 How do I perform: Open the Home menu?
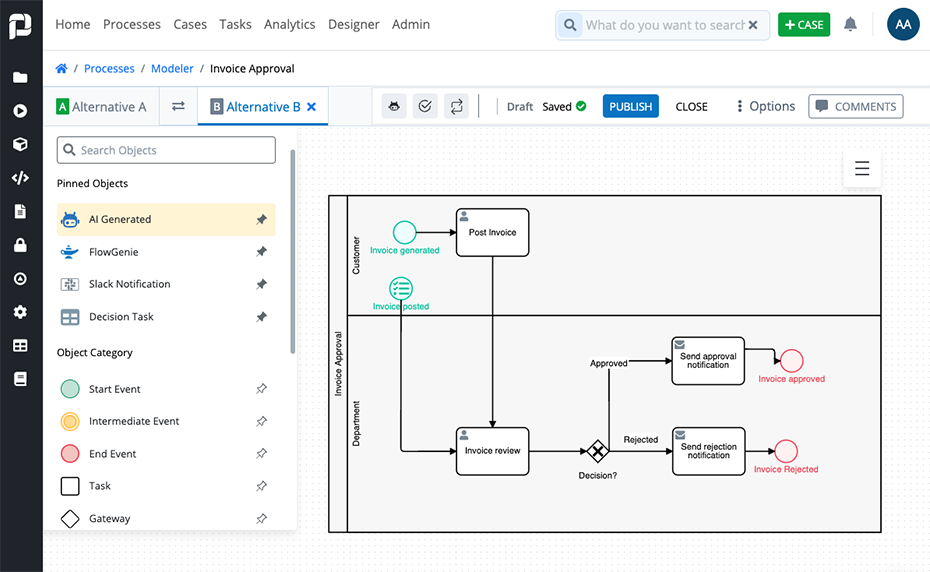pos(73,24)
